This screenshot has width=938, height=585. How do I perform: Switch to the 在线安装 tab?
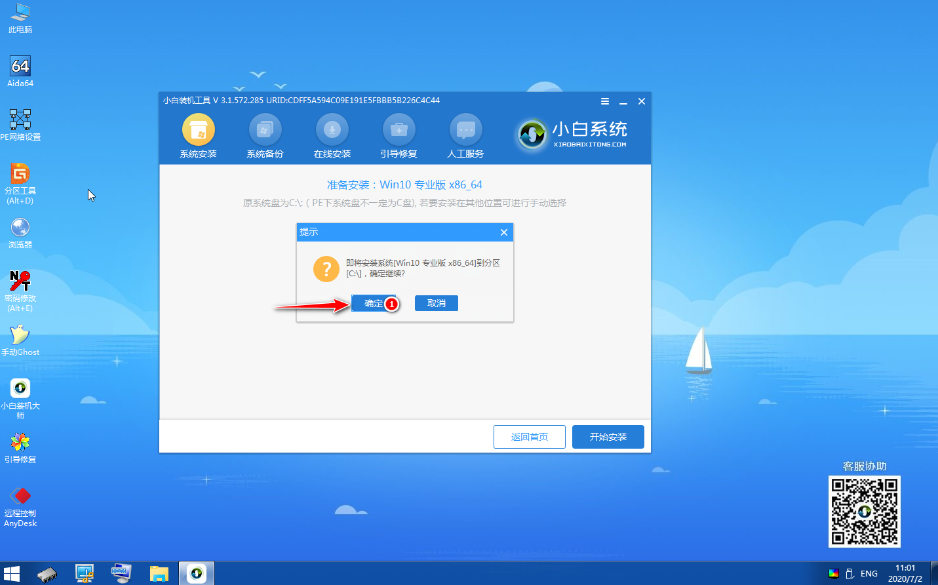pyautogui.click(x=332, y=136)
